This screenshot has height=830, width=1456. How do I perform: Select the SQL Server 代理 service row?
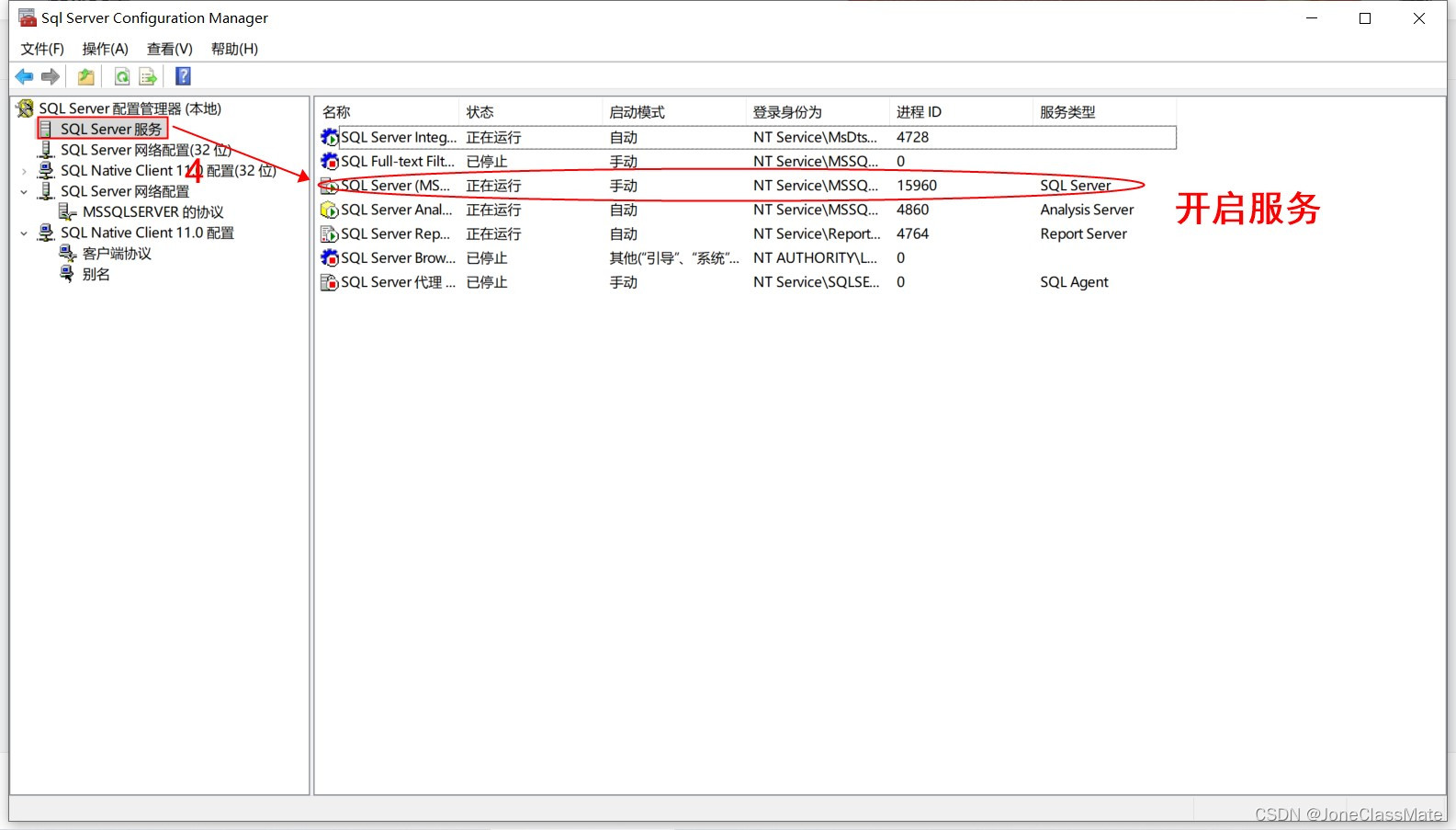(x=747, y=282)
